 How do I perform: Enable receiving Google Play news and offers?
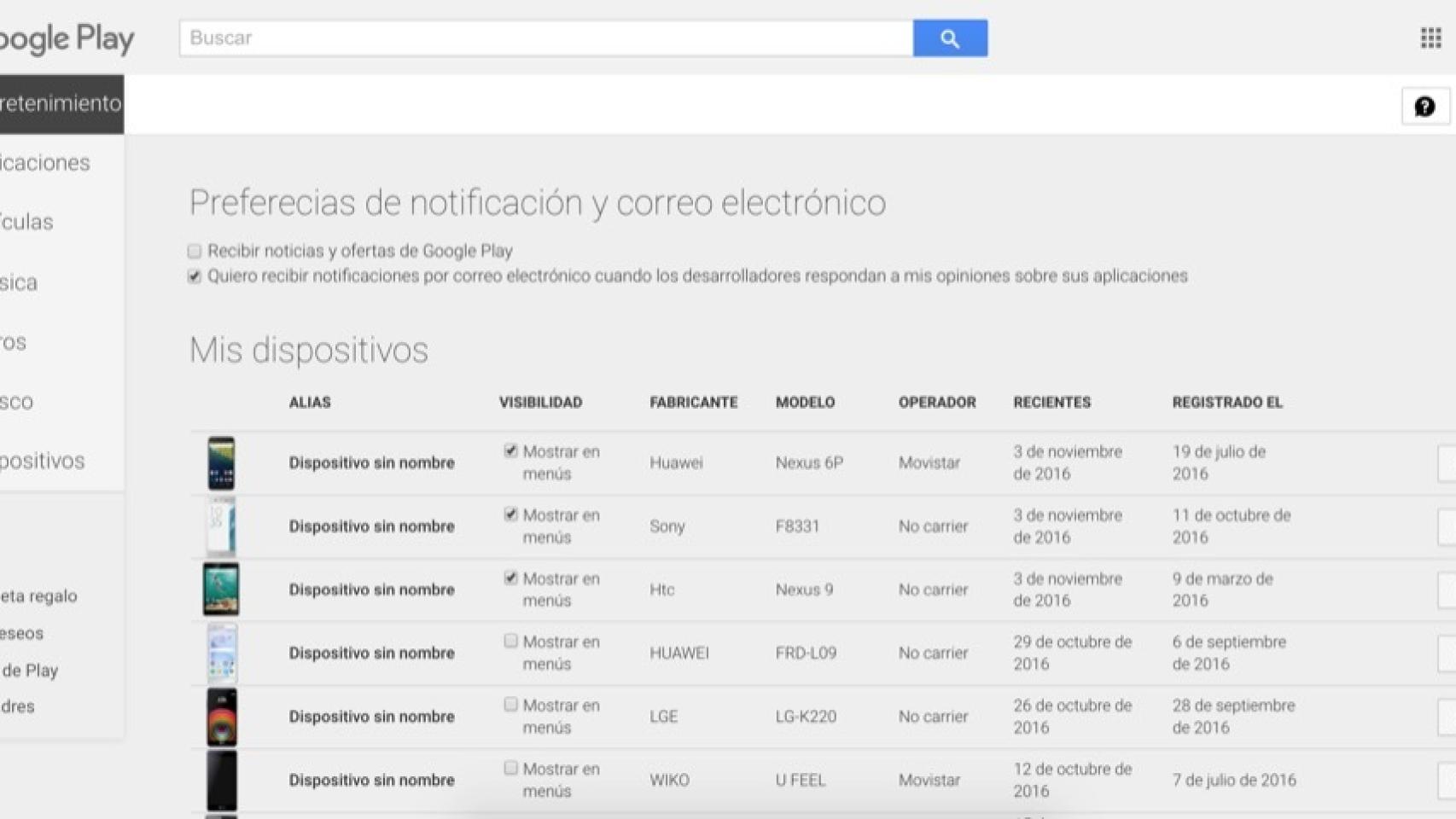pyautogui.click(x=195, y=251)
